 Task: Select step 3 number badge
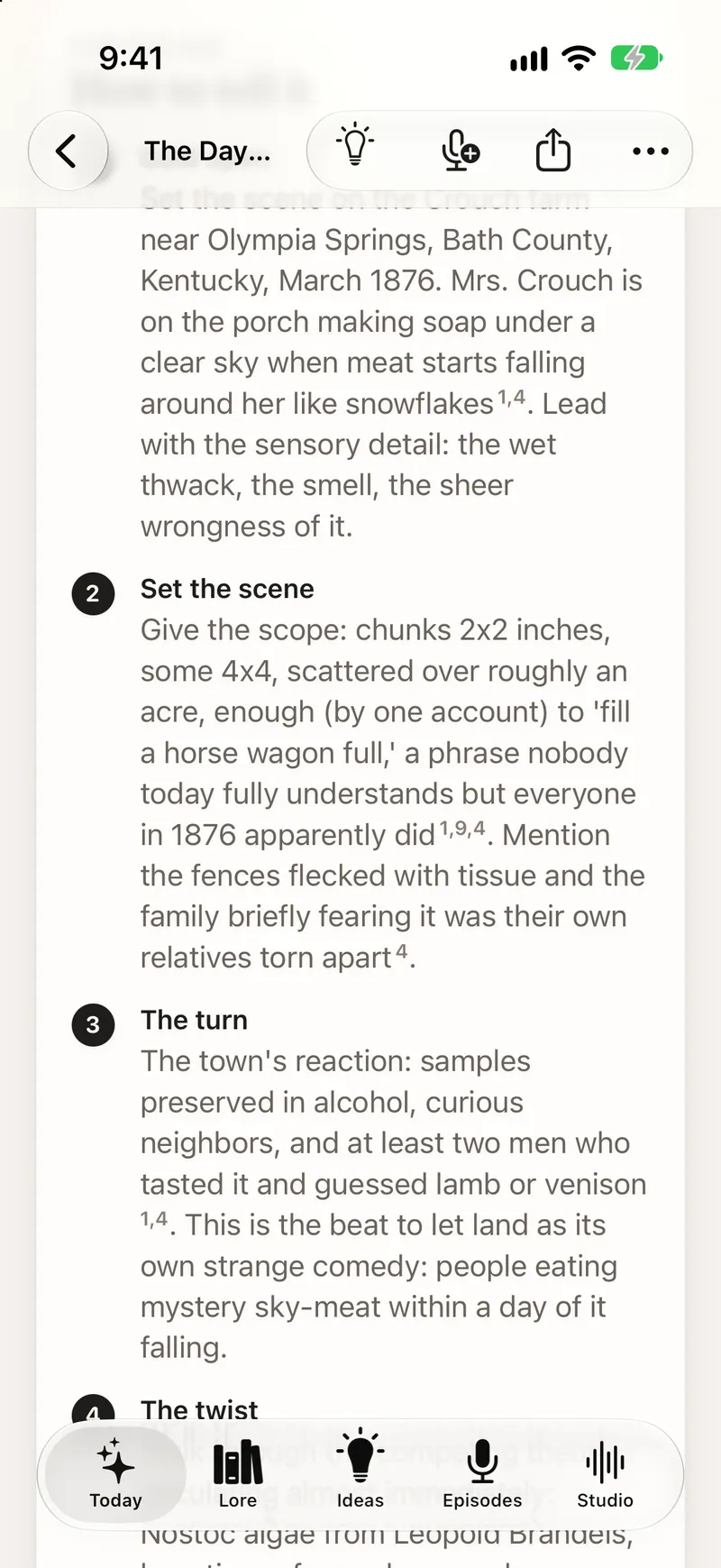click(93, 1024)
